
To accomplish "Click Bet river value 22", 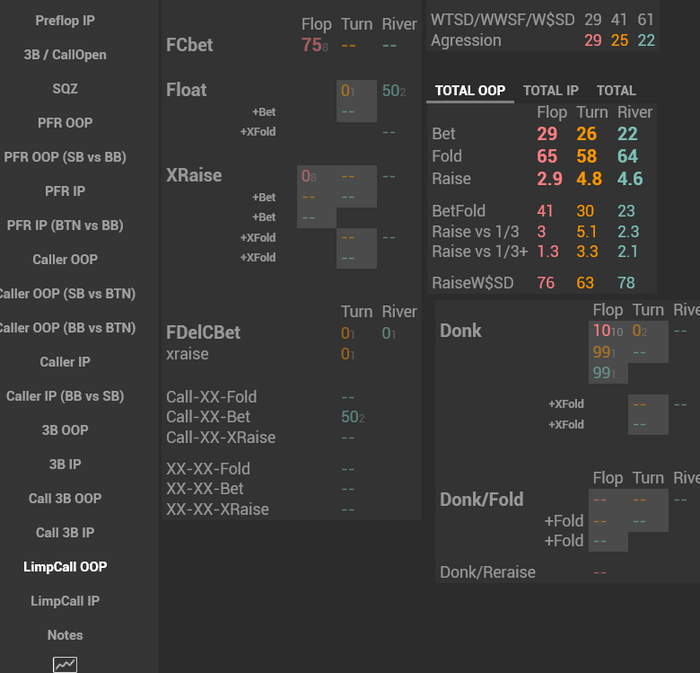I will (628, 134).
